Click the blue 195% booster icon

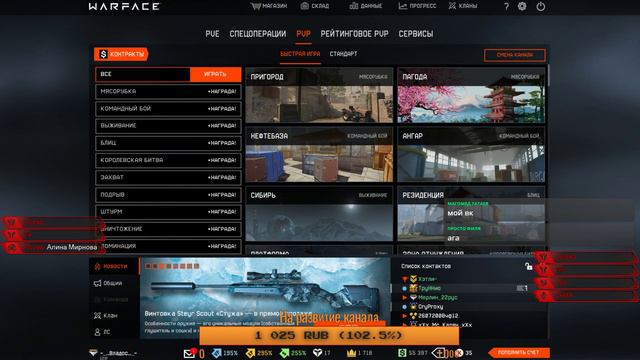(x=216, y=353)
